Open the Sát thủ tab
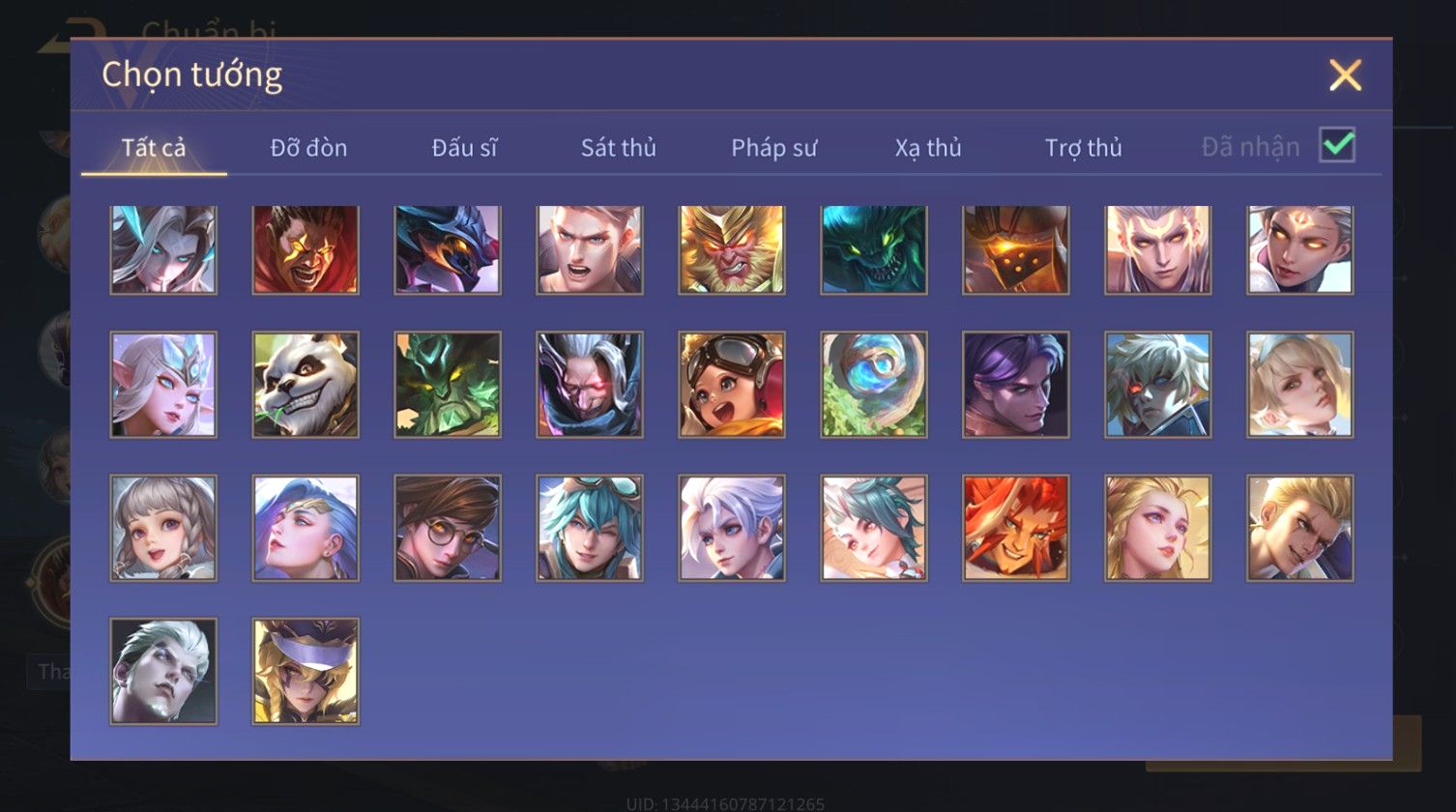 click(x=619, y=148)
